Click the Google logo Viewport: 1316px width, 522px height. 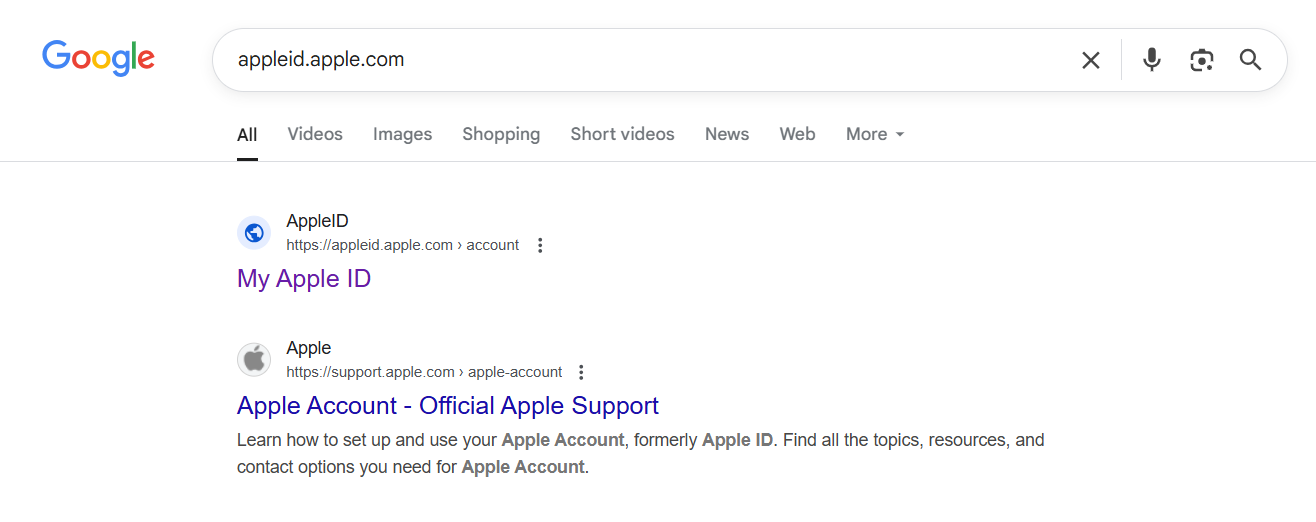(98, 59)
